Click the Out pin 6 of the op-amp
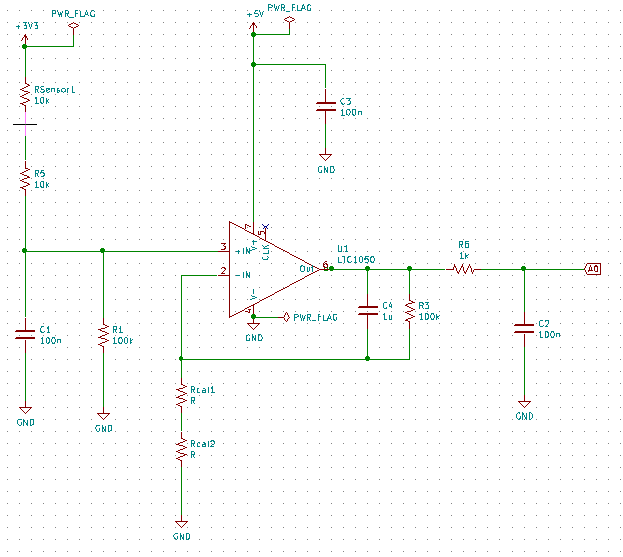 coord(325,267)
